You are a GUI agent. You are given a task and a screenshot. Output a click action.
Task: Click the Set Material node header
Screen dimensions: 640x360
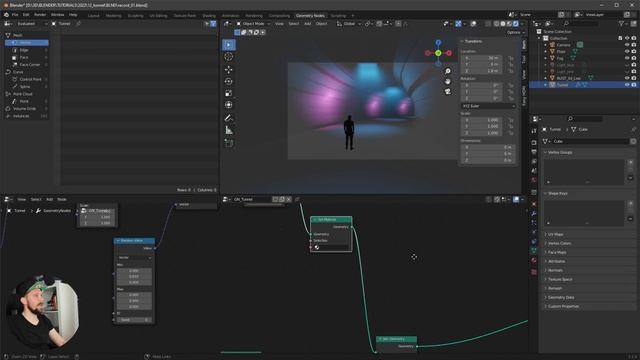[x=331, y=220]
